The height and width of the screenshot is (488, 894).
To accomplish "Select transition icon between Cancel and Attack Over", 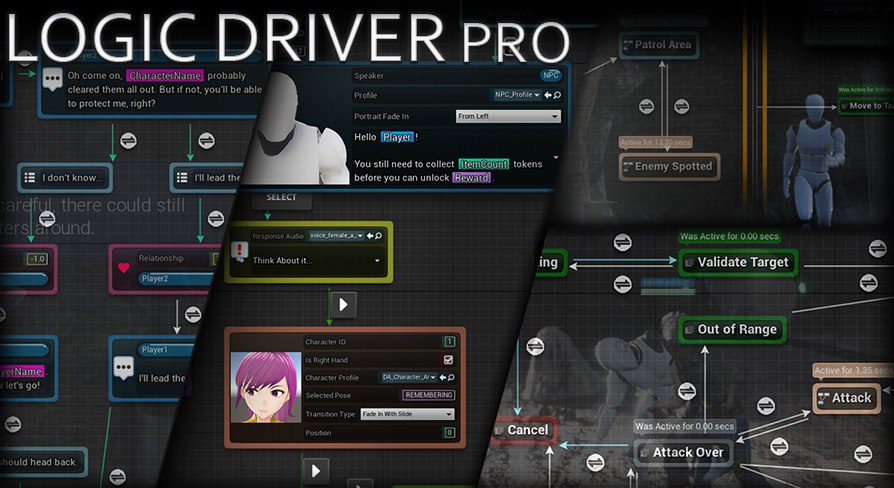I will click(595, 462).
